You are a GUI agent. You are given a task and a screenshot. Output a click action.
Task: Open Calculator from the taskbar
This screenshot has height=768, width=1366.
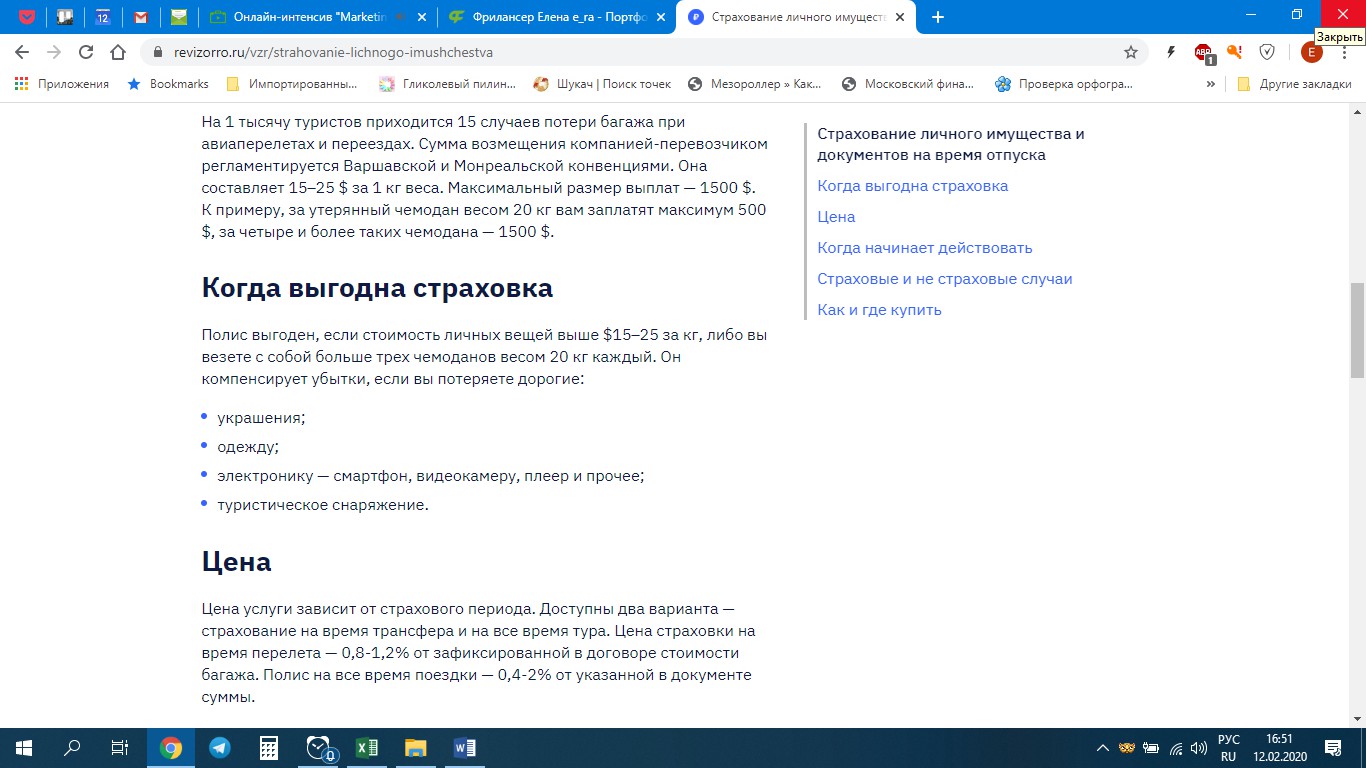coord(268,747)
